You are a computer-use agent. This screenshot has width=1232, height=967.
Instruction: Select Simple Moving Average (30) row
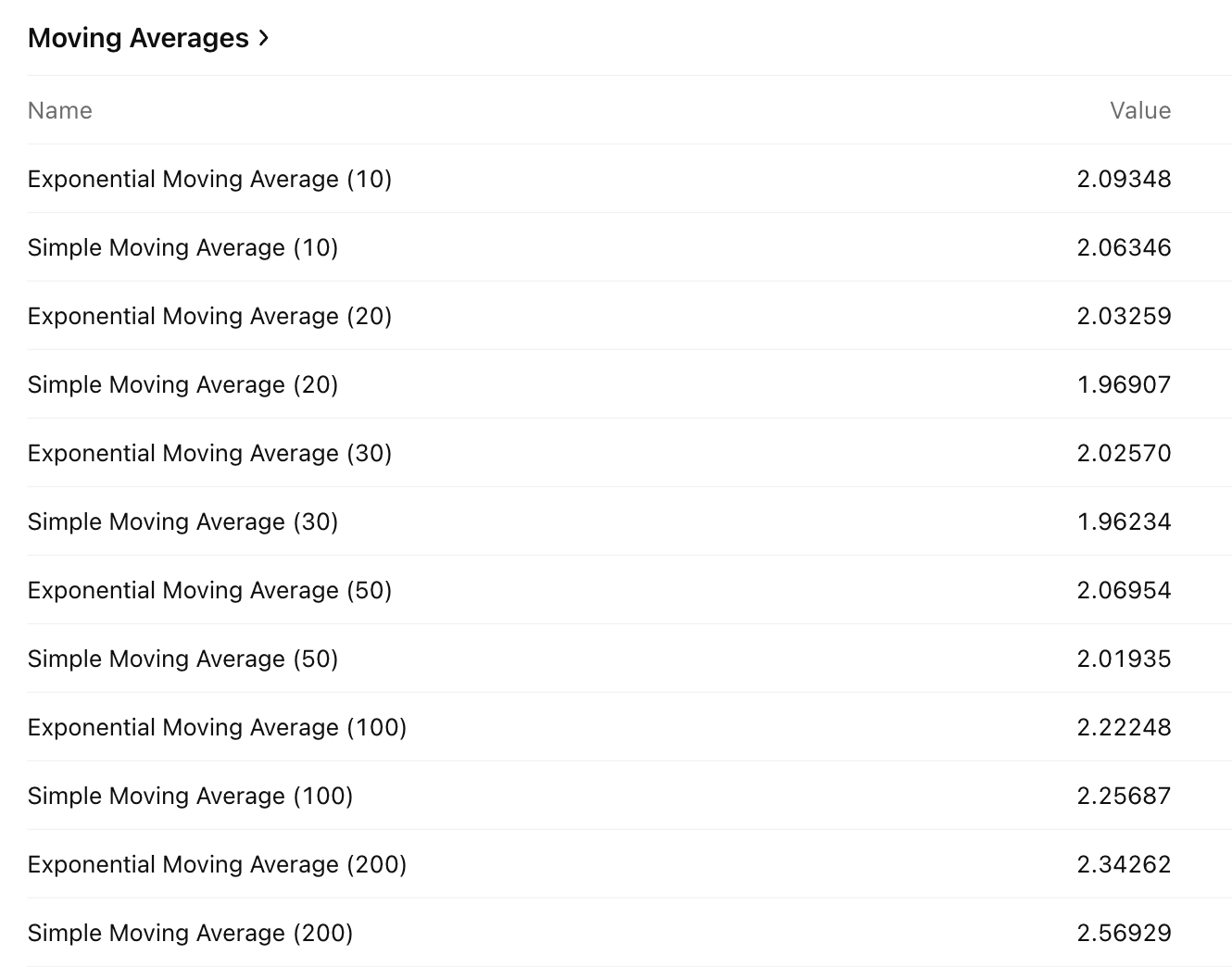pyautogui.click(x=630, y=521)
